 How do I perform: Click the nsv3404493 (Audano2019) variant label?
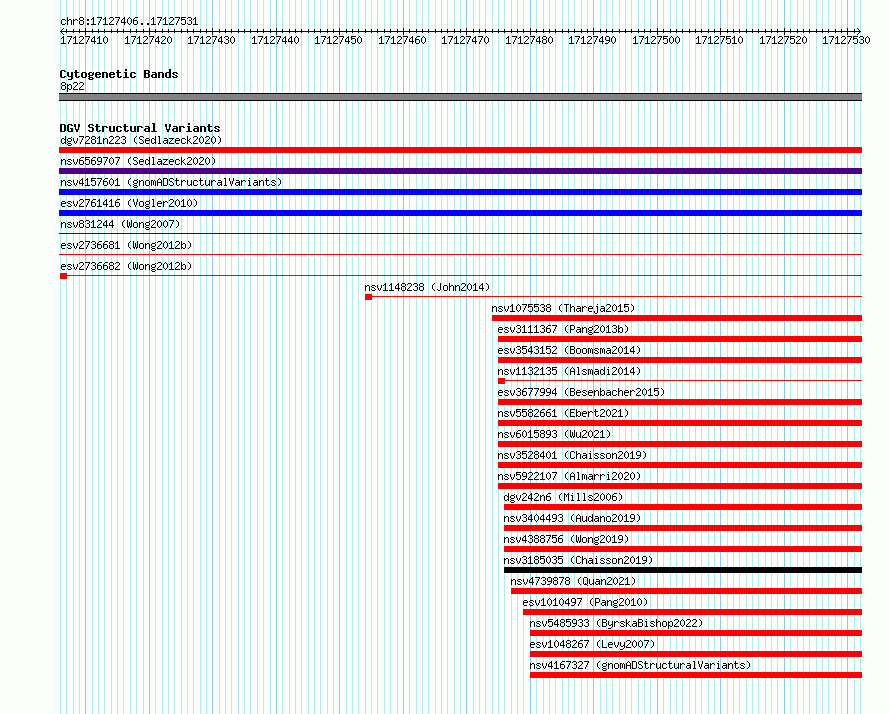click(x=572, y=518)
